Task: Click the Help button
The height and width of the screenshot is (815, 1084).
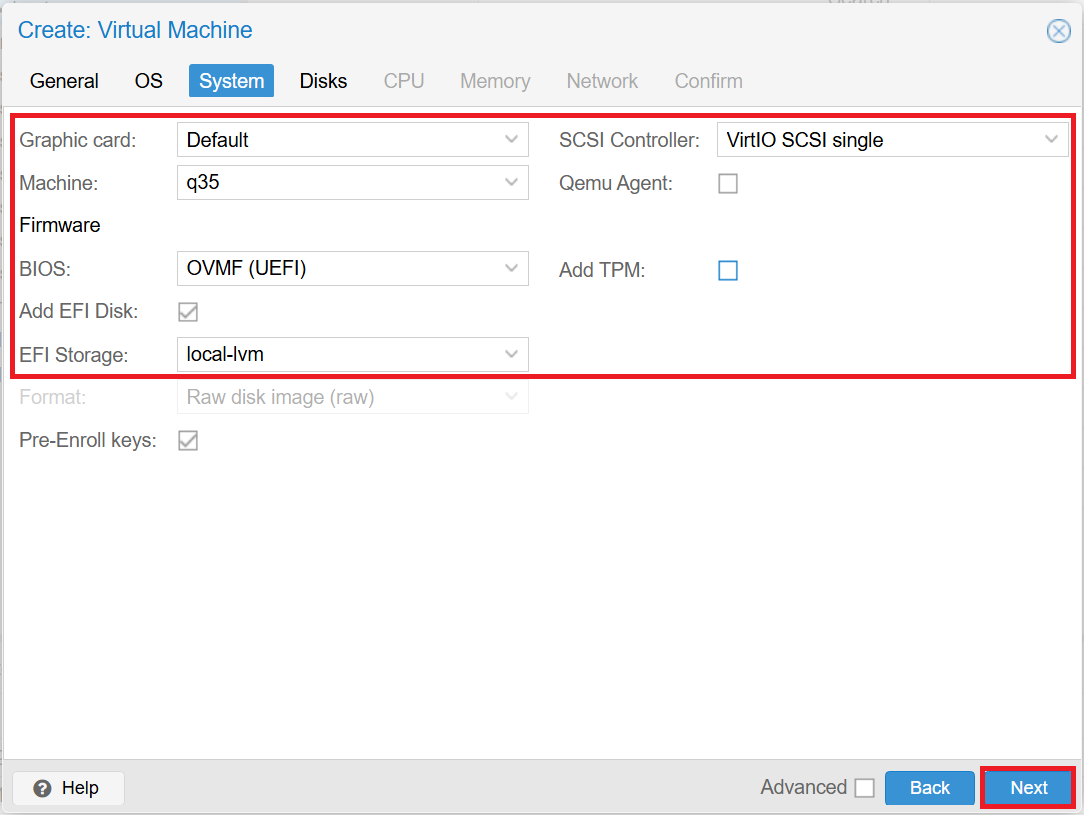Action: click(67, 788)
